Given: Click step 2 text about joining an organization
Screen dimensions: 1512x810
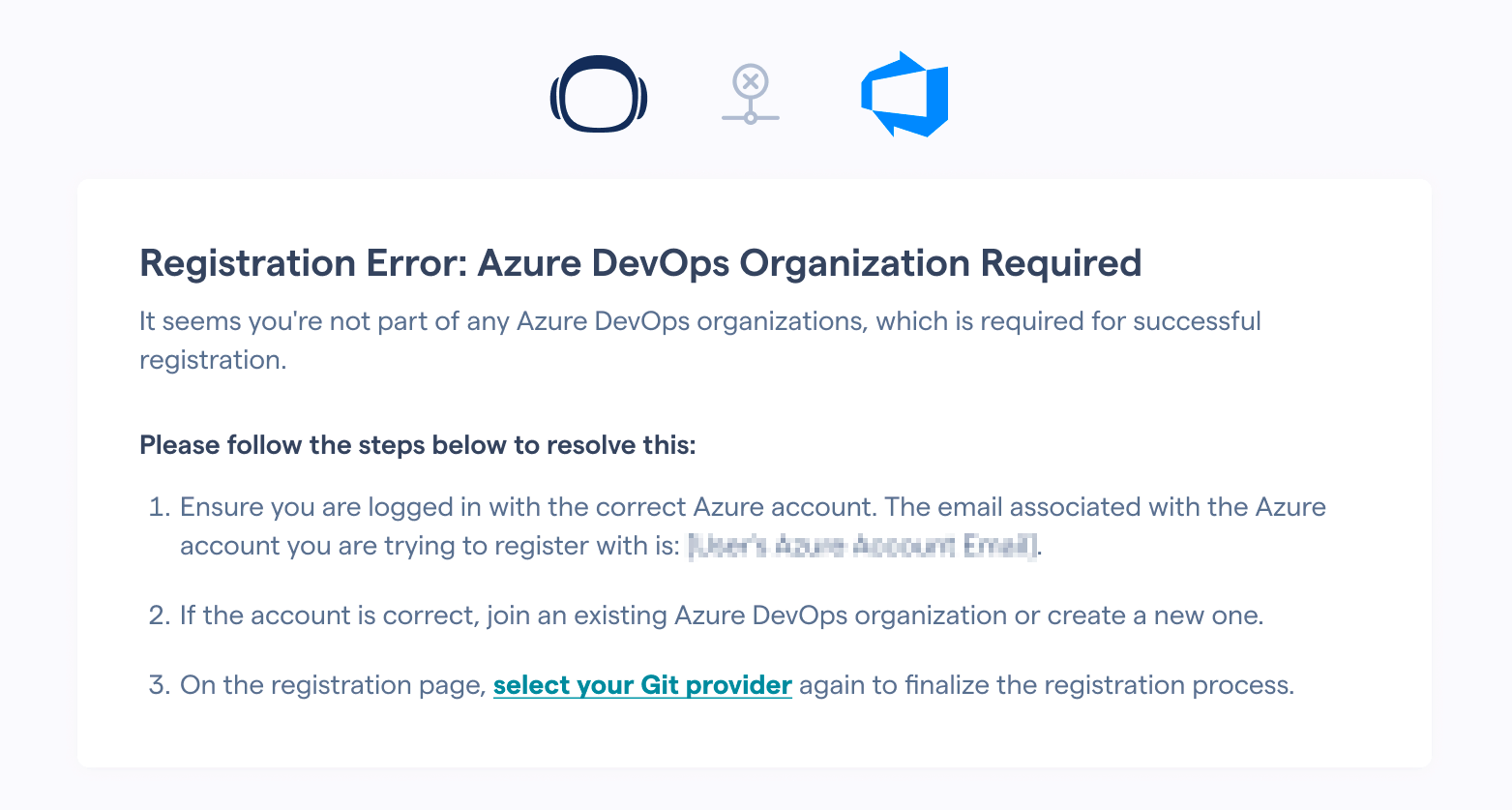Looking at the screenshot, I should pyautogui.click(x=722, y=615).
